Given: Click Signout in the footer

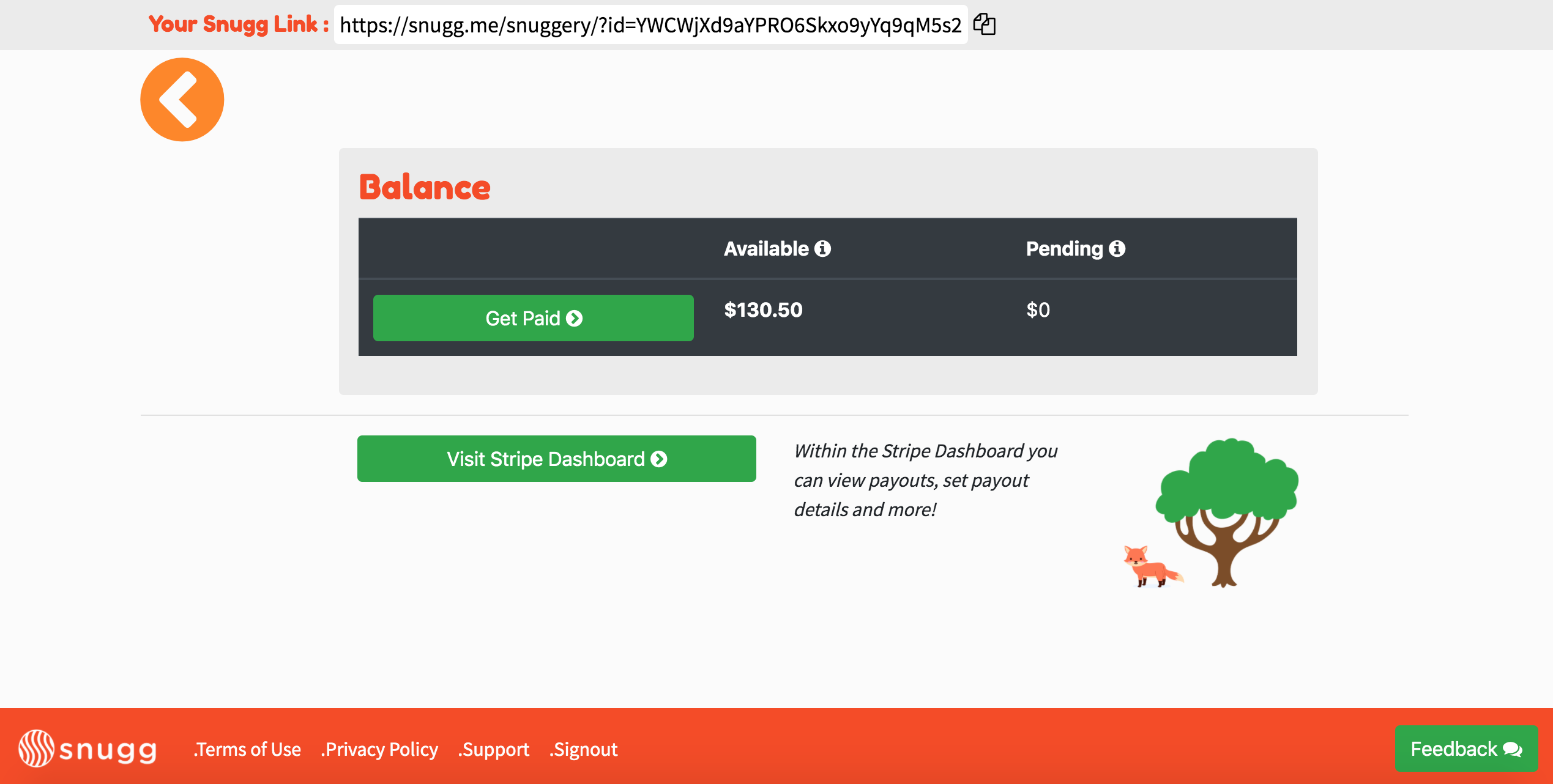Looking at the screenshot, I should click(x=584, y=749).
